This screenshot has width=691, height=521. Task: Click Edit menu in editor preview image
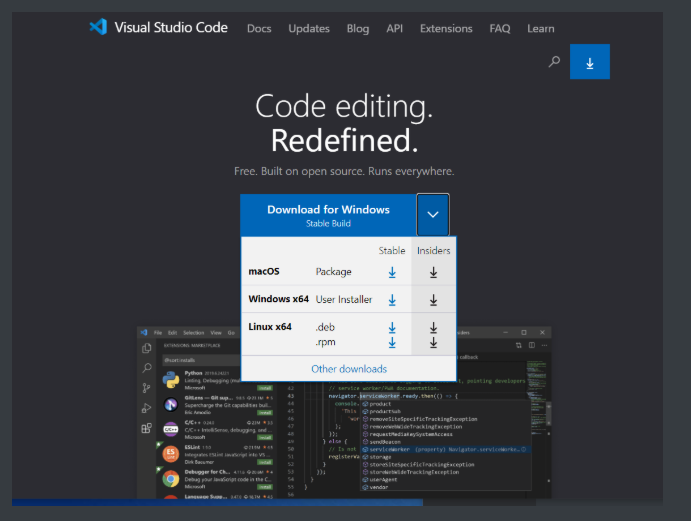click(x=172, y=333)
